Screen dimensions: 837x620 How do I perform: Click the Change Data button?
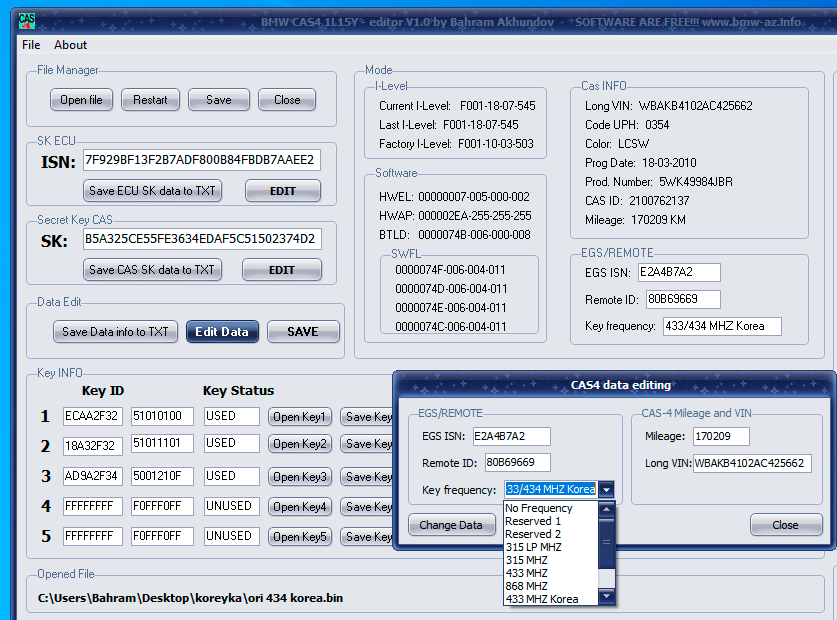coord(450,525)
